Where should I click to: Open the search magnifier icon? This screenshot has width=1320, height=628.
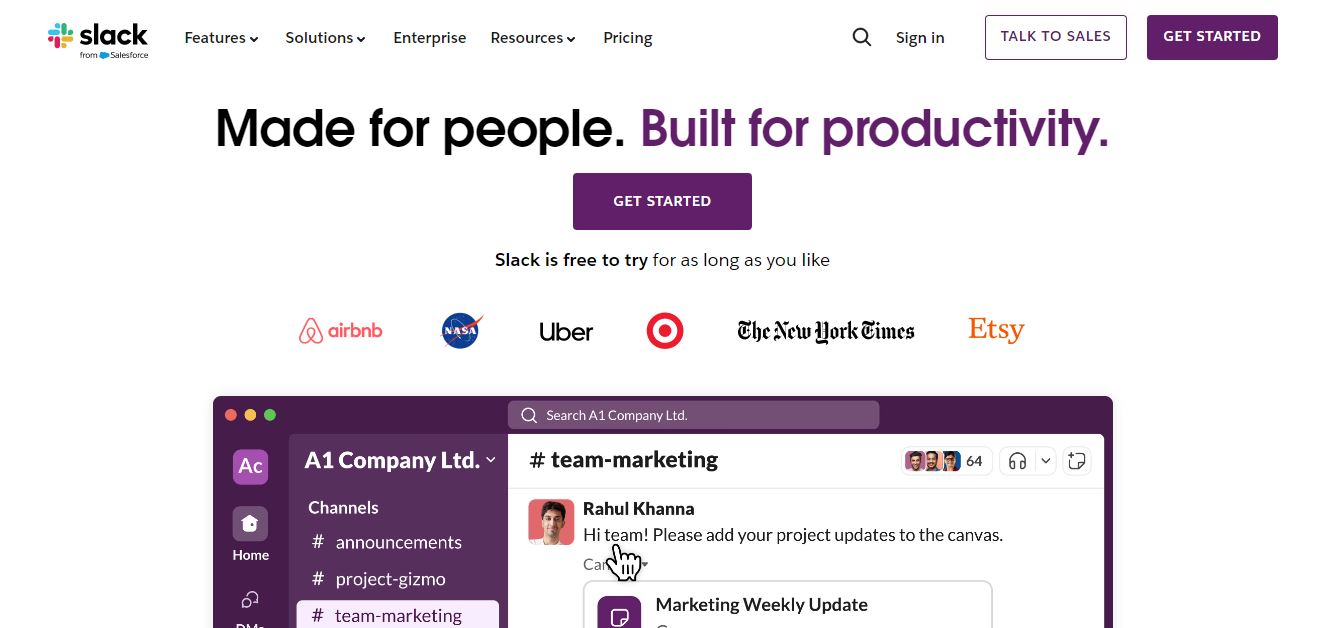pos(862,38)
